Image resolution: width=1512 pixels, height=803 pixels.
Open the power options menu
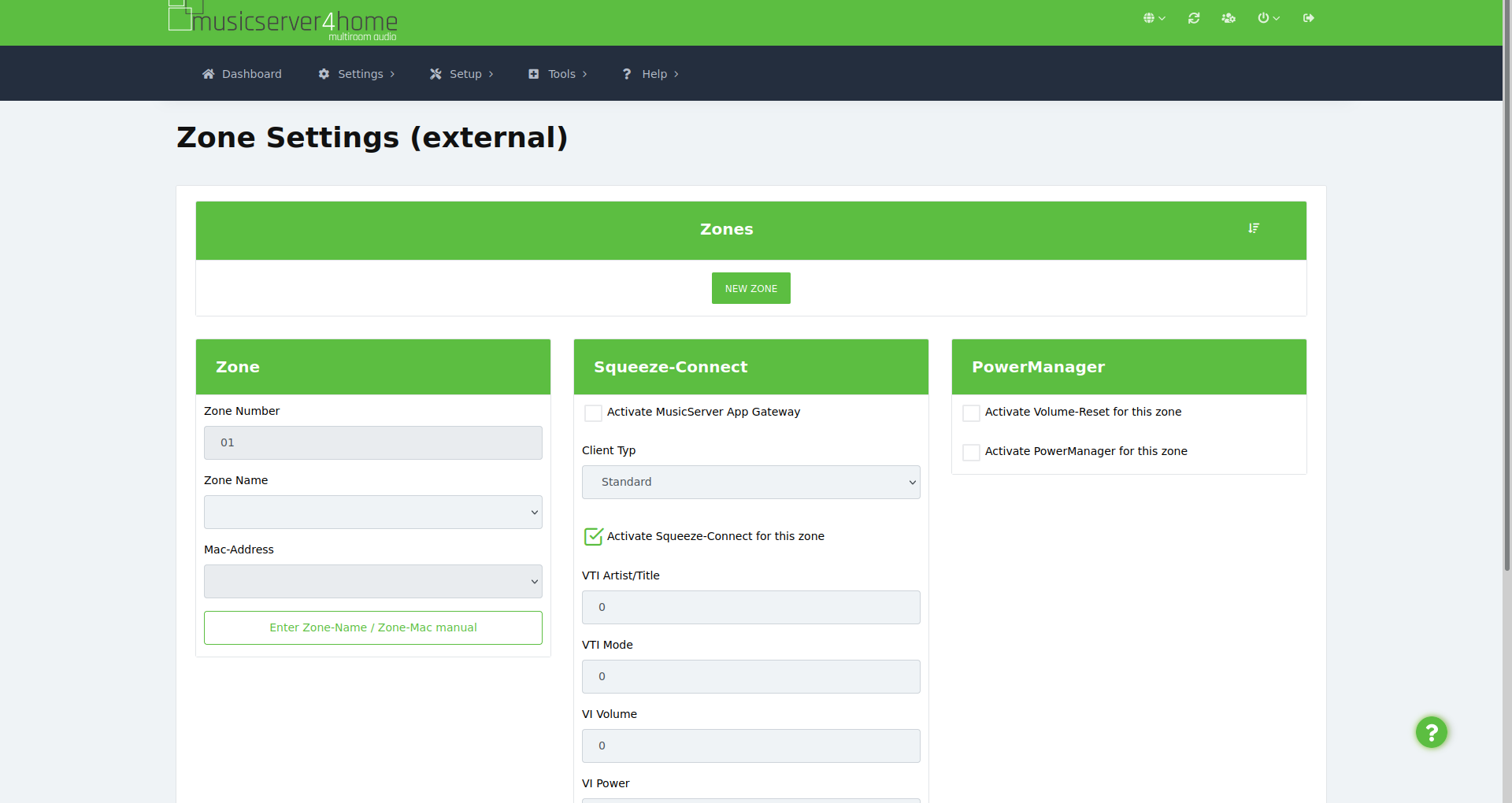1268,18
